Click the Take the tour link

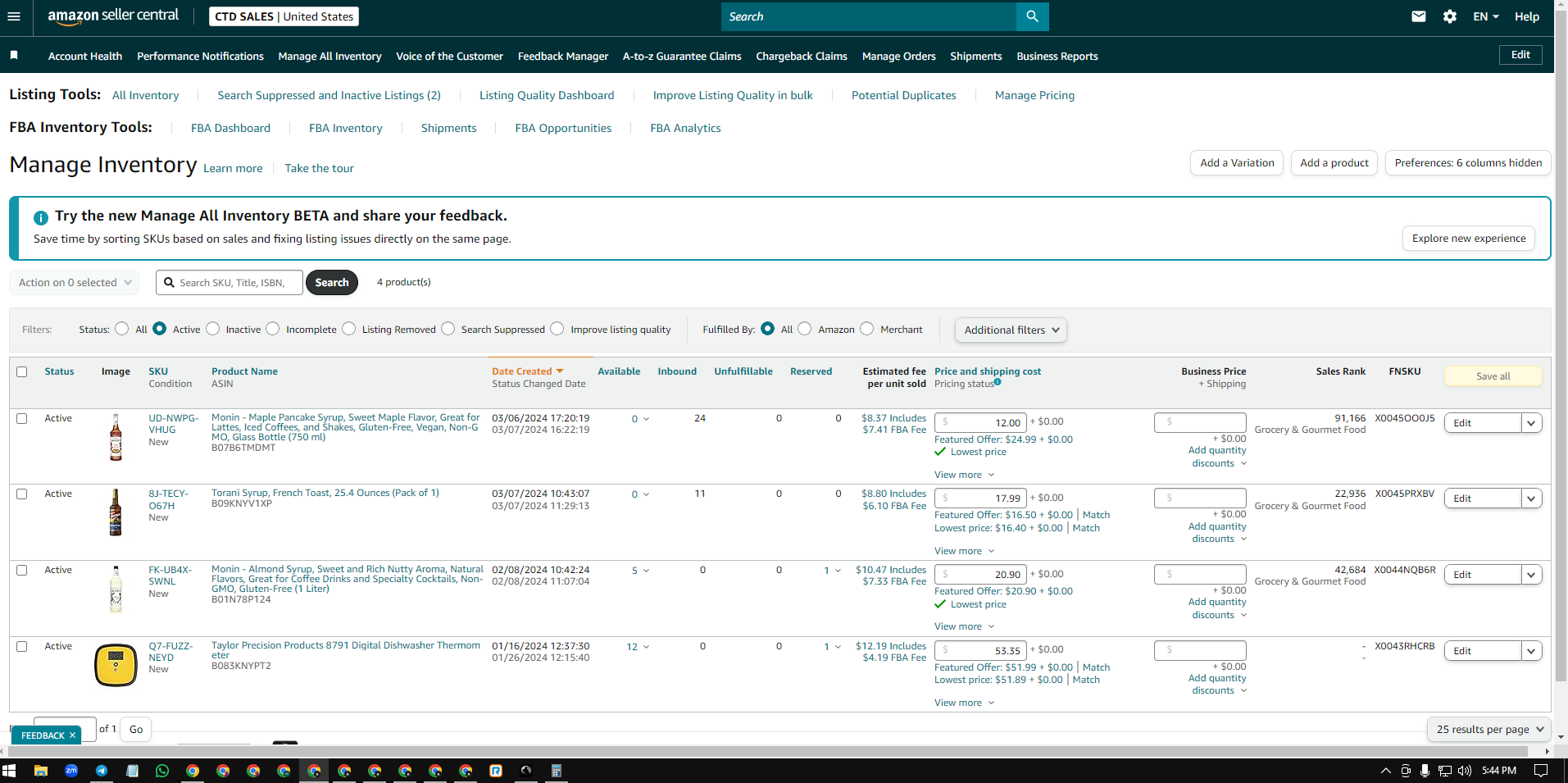320,168
